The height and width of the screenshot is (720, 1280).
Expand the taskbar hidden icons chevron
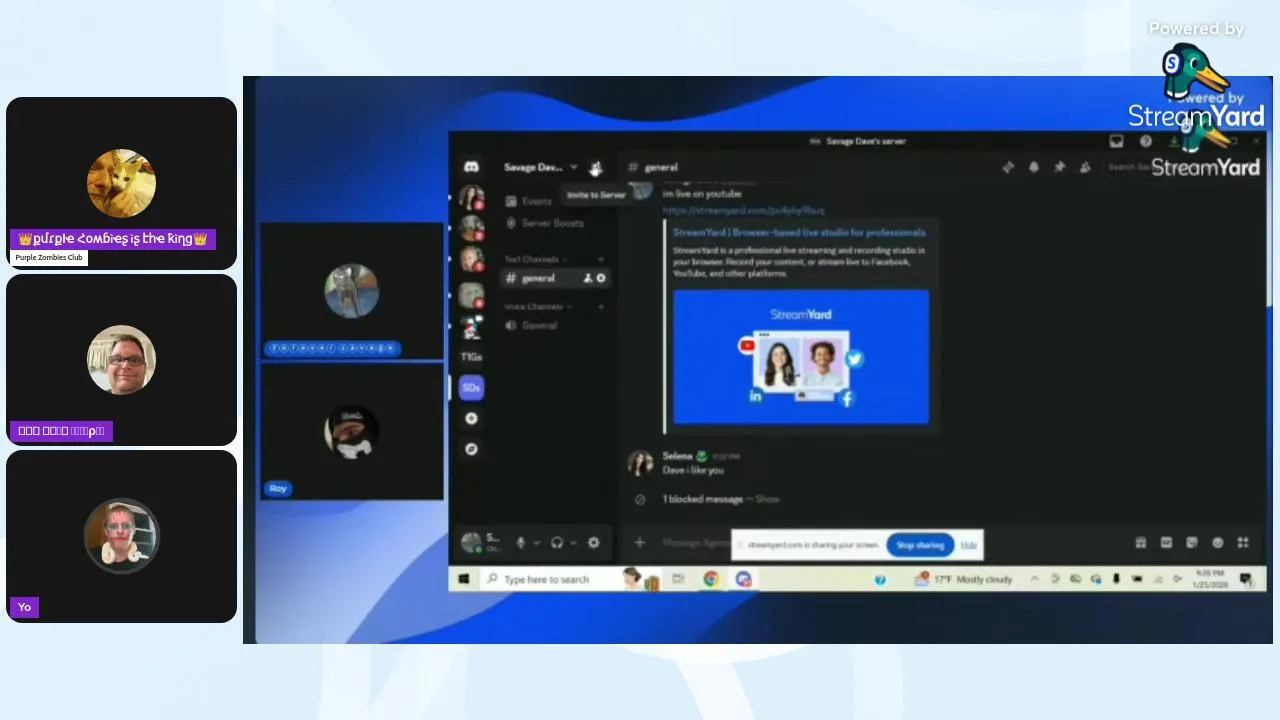1035,579
